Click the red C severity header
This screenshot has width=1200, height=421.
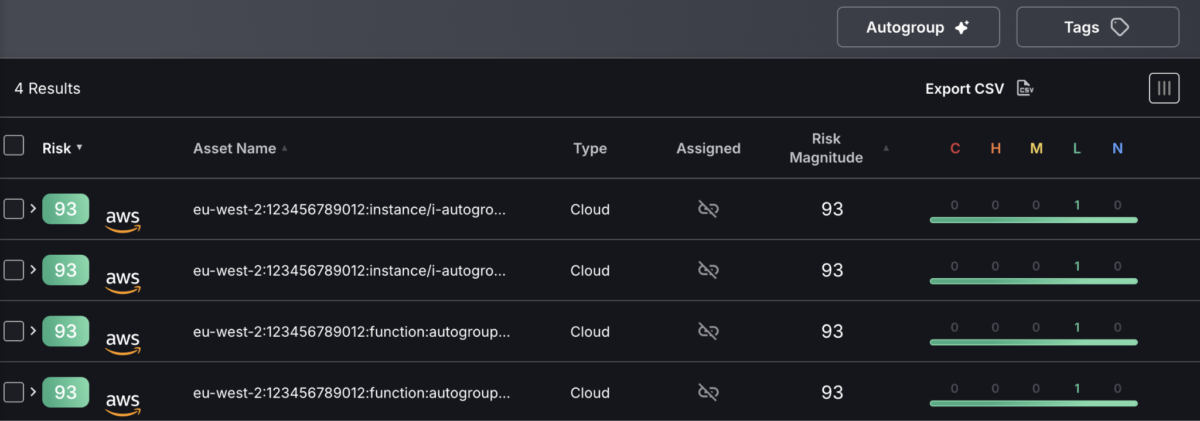point(955,148)
